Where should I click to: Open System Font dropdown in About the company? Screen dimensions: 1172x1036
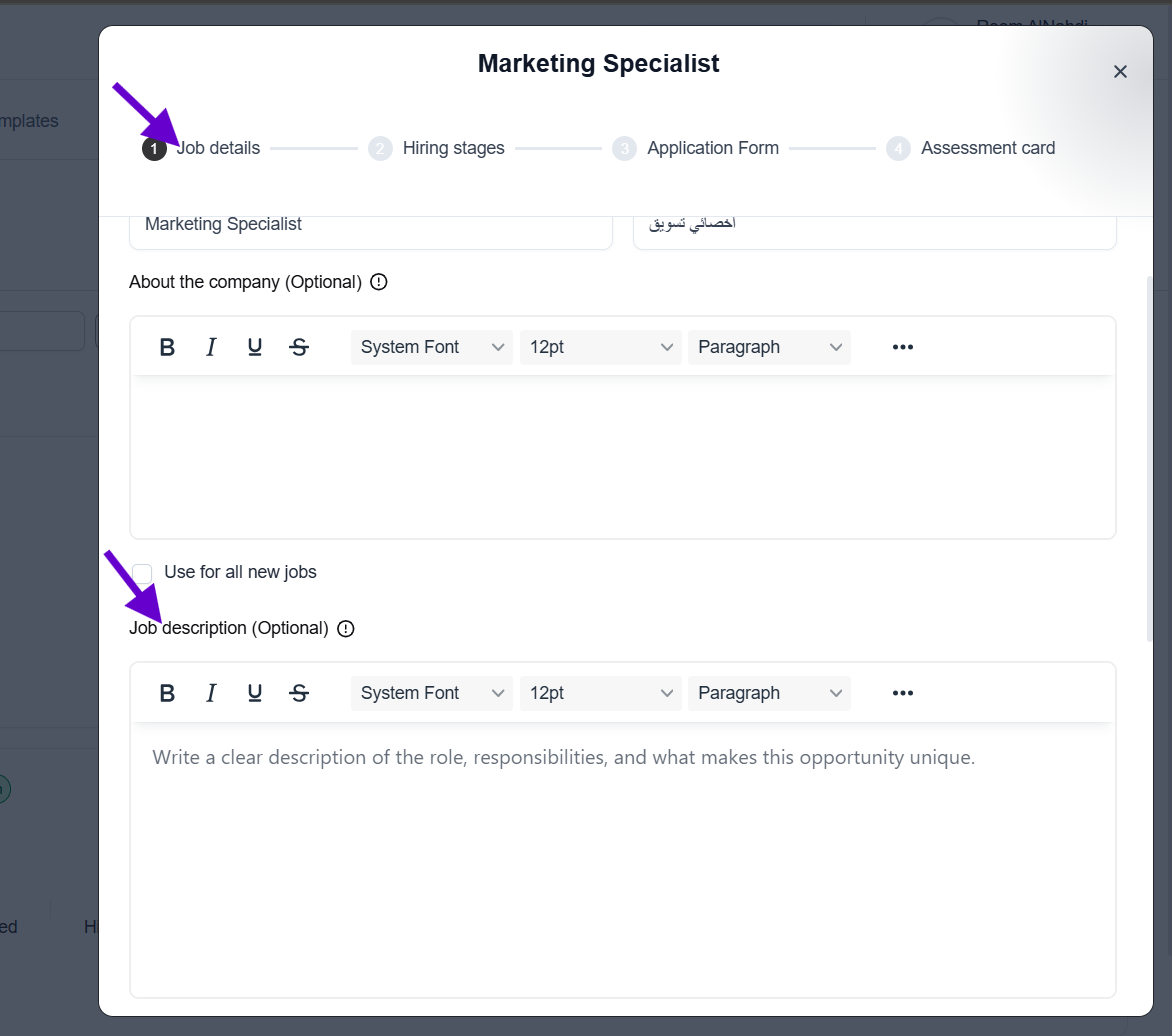(x=431, y=347)
